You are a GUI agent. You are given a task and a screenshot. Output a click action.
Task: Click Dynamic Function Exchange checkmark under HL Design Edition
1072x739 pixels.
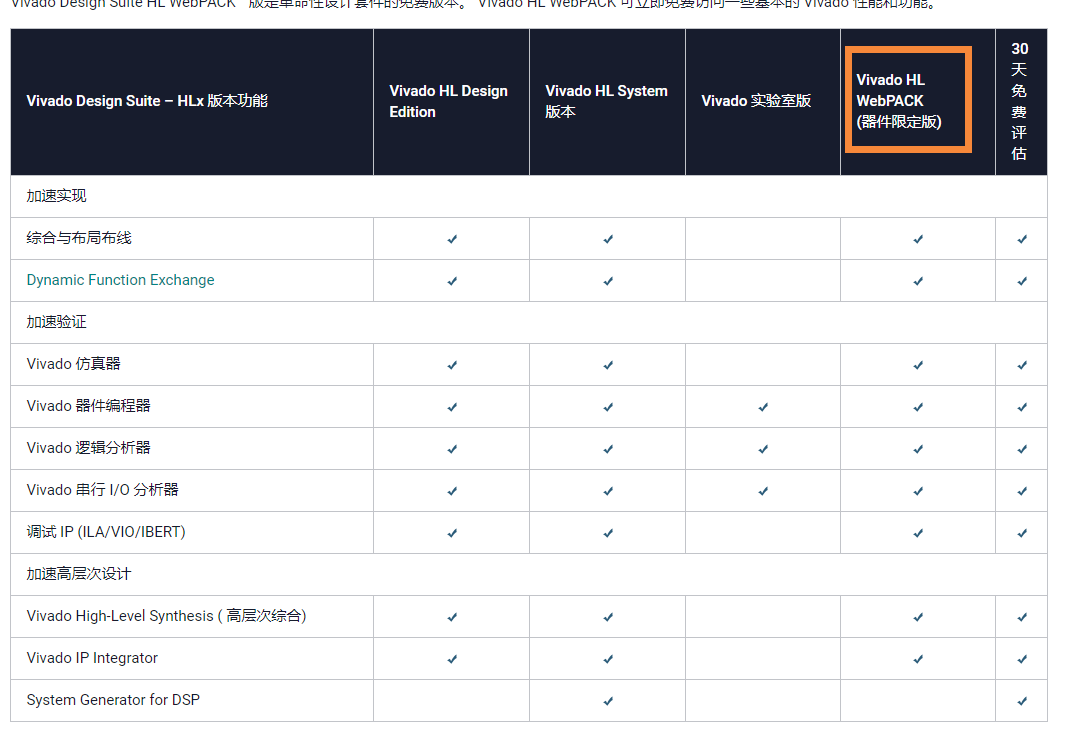coord(452,281)
